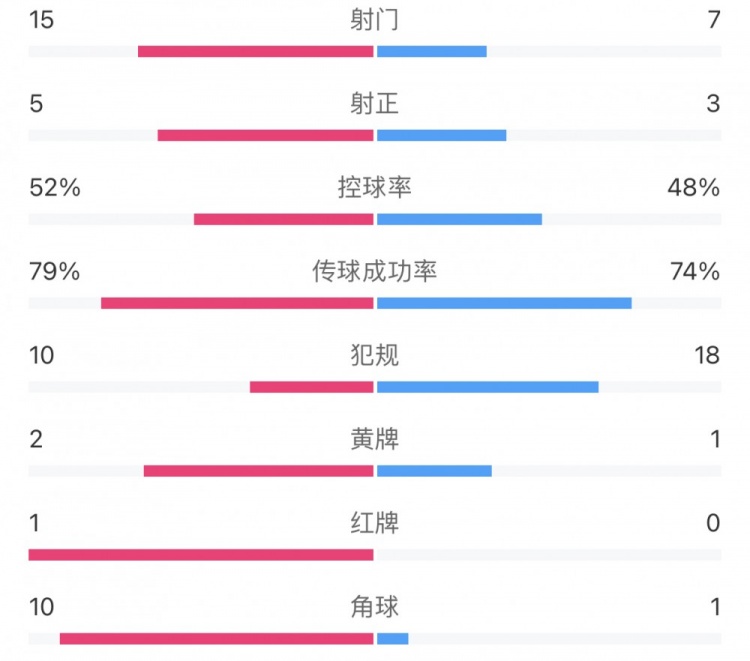Click the home value 15 for 射门
Viewport: 750px width, 661px height.
41,19
